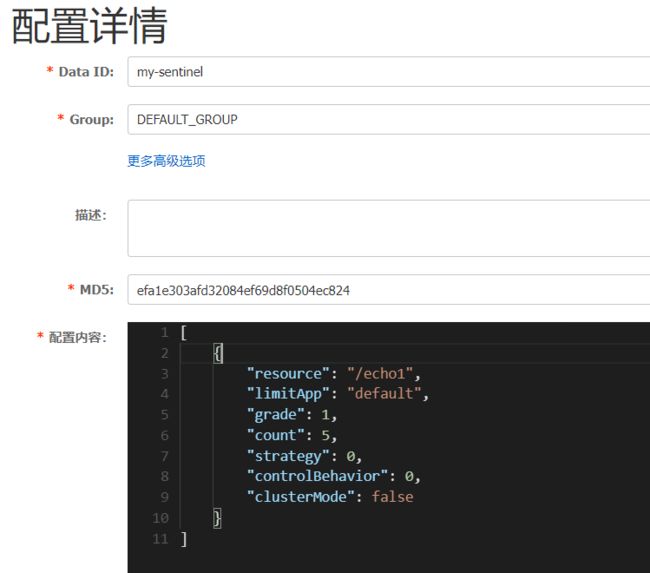Click the Data ID label
The height and width of the screenshot is (573, 650).
point(86,72)
